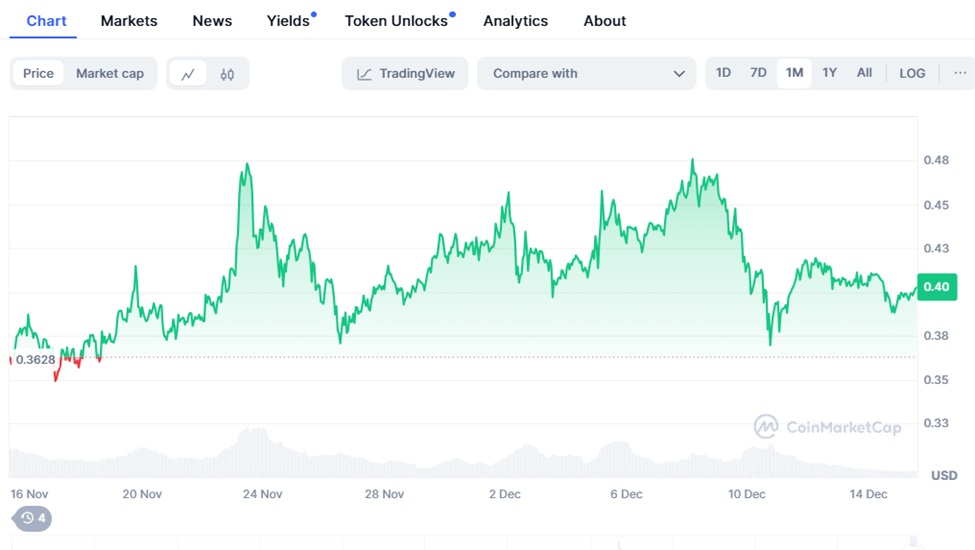Switch to line chart view icon
Viewport: 975px width, 550px height.
click(188, 73)
